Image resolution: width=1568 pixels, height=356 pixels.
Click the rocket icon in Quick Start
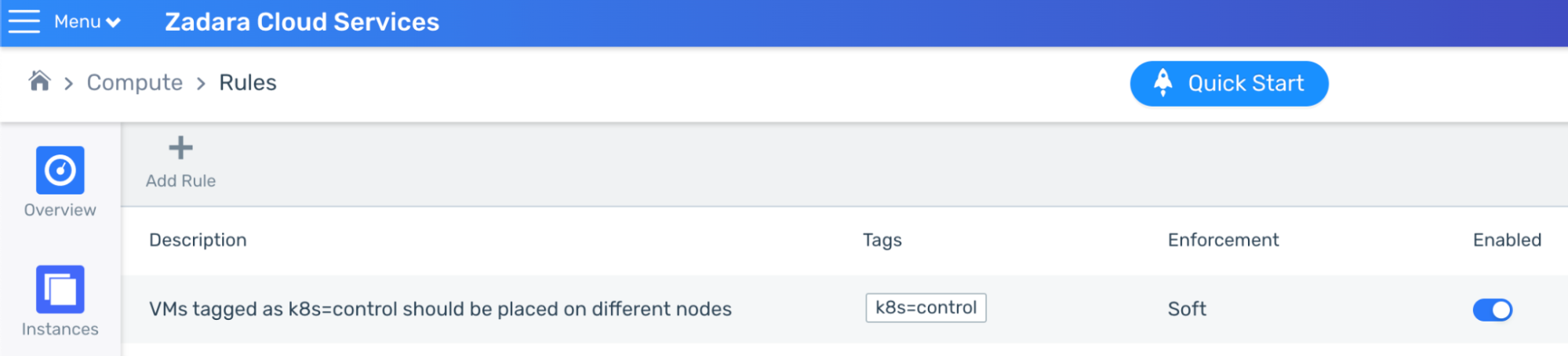(x=1163, y=83)
